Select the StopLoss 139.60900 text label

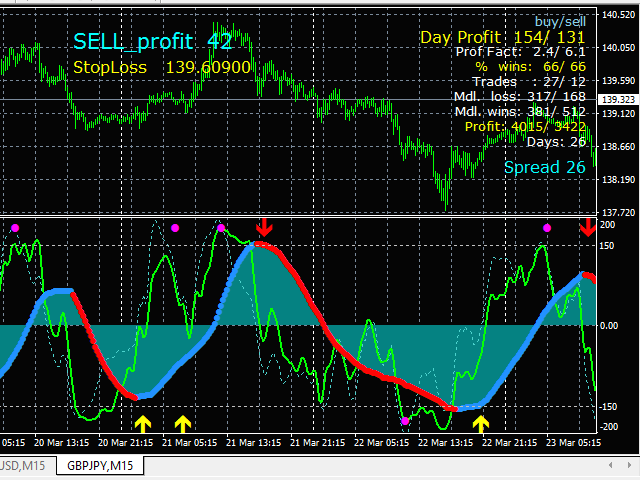click(x=162, y=67)
